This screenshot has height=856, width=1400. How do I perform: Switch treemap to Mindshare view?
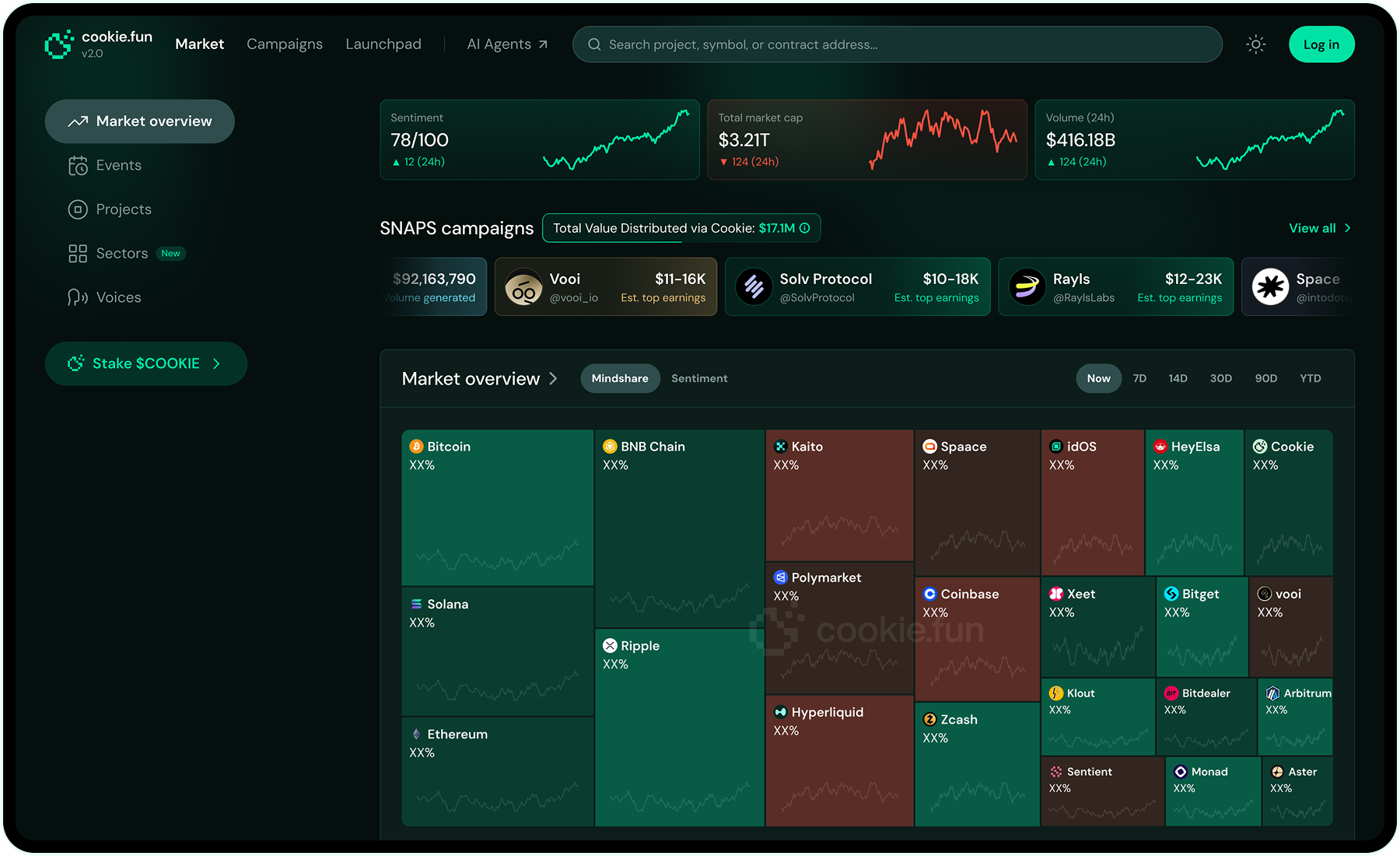click(x=620, y=378)
